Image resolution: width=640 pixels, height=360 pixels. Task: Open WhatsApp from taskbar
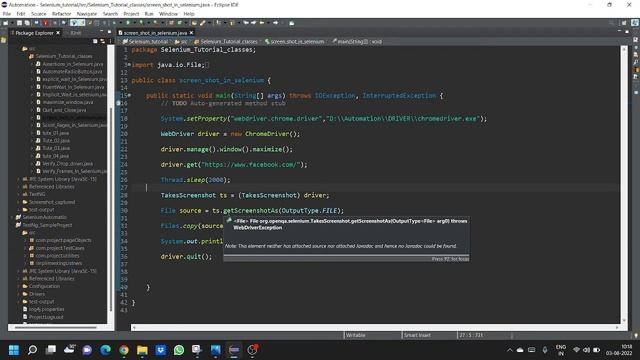point(179,350)
